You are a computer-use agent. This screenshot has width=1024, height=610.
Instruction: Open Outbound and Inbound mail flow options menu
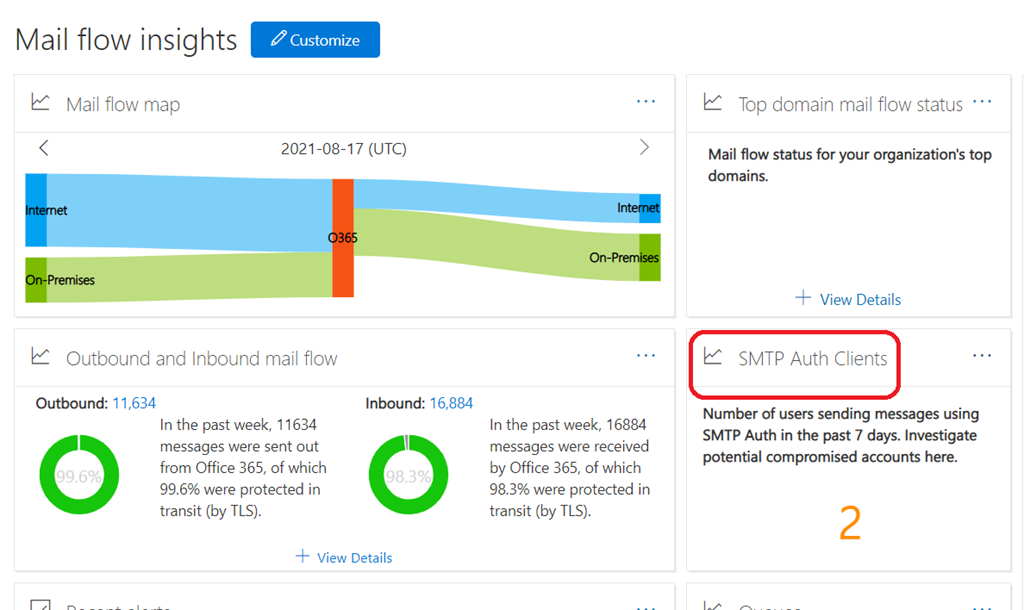(646, 356)
